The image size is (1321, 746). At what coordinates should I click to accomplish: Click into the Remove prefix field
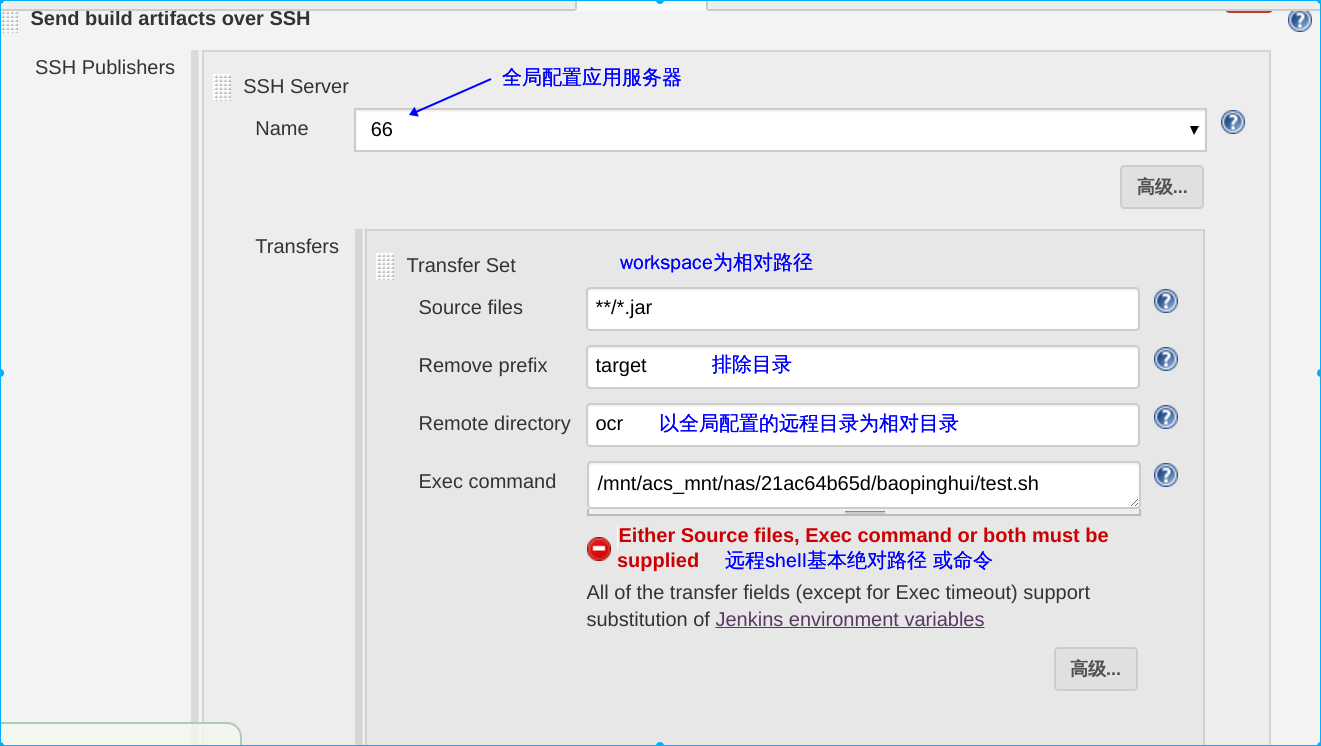click(x=862, y=366)
